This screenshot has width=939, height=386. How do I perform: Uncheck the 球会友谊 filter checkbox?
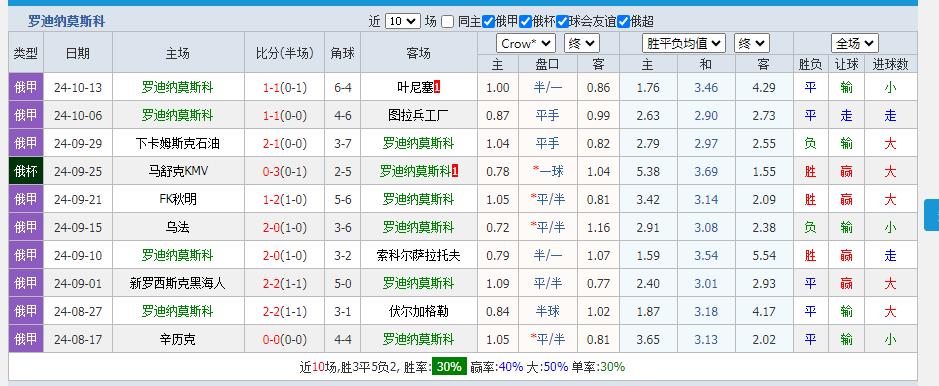point(562,22)
